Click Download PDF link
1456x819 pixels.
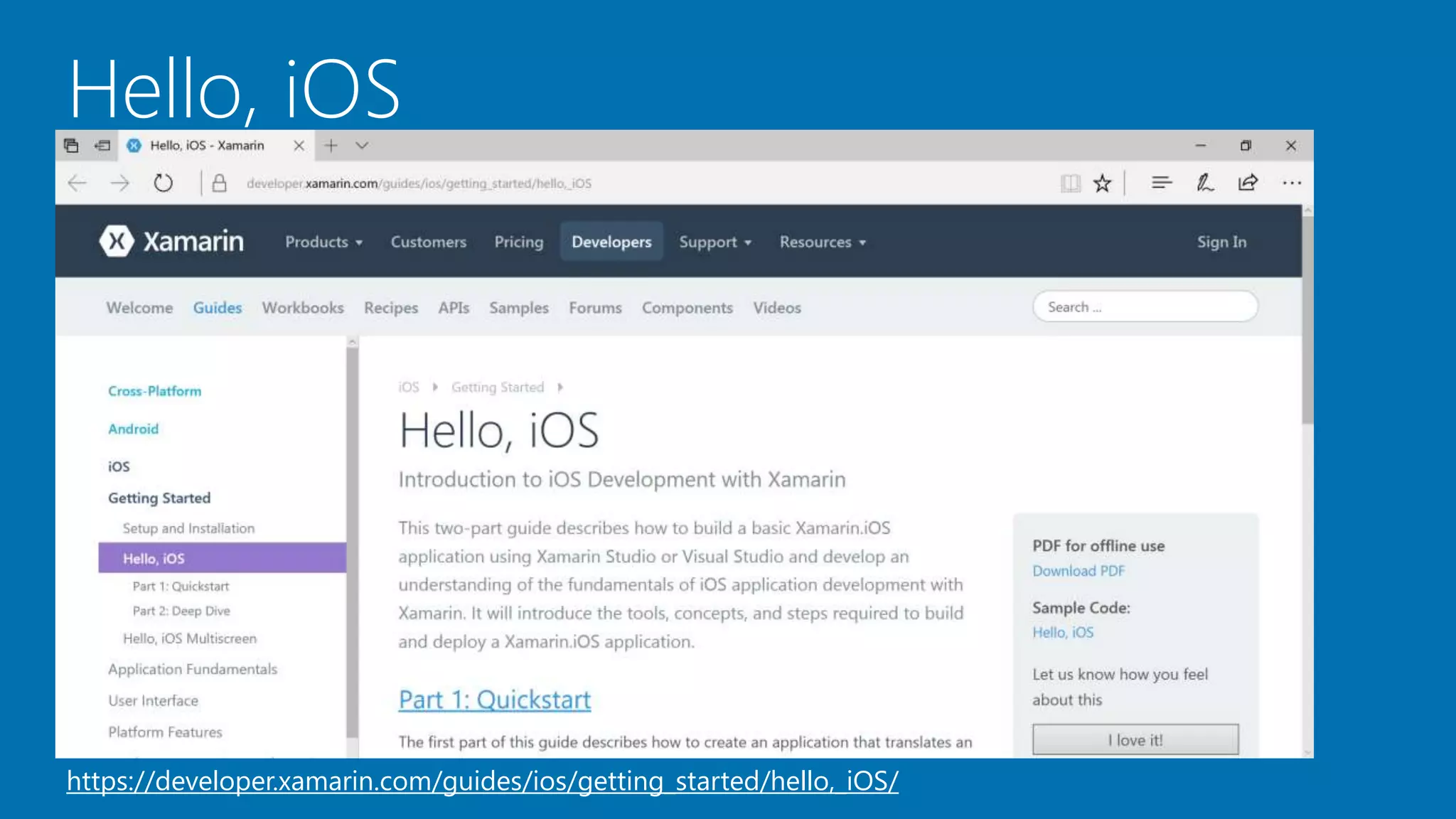pyautogui.click(x=1078, y=571)
